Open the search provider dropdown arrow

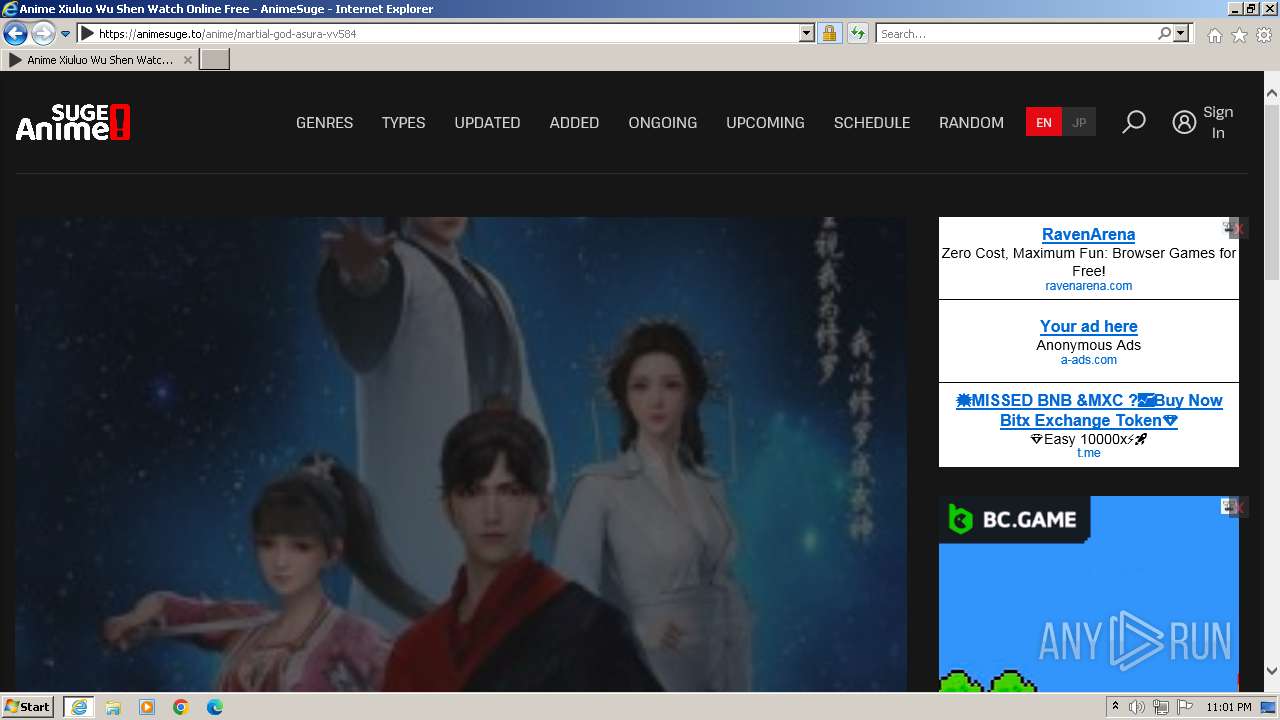(1181, 33)
